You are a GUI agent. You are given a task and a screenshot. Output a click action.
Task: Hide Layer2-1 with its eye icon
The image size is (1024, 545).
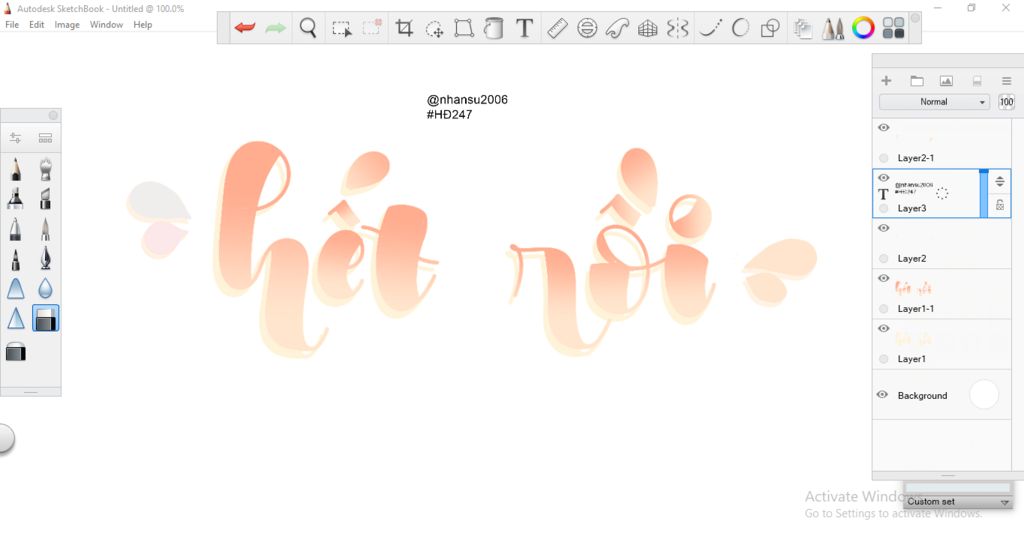click(x=884, y=127)
